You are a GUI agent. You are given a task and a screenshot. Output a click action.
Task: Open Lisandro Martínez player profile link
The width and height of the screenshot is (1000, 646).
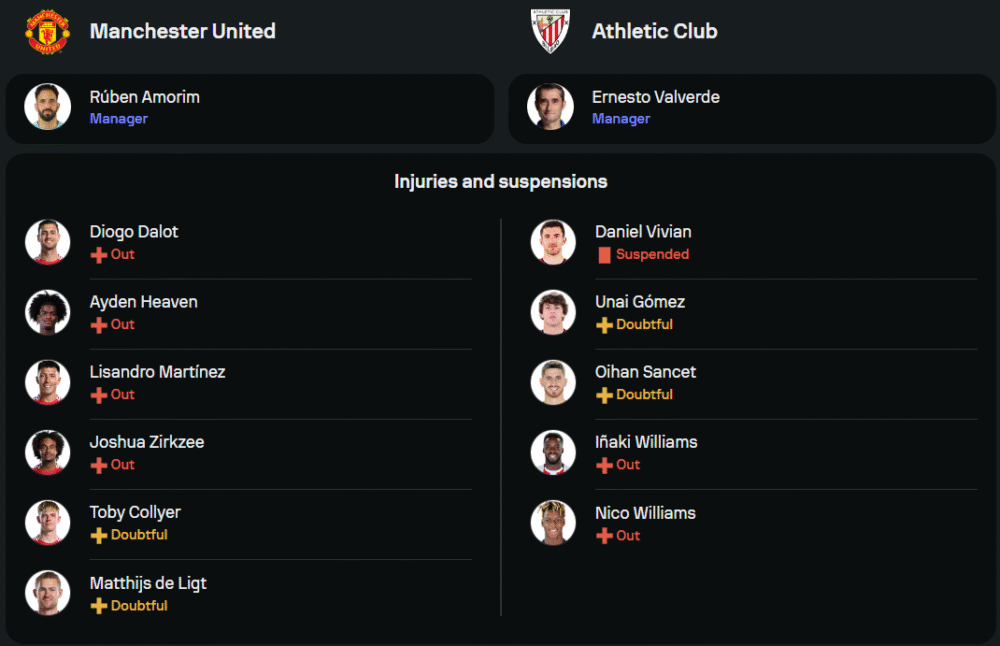point(157,372)
